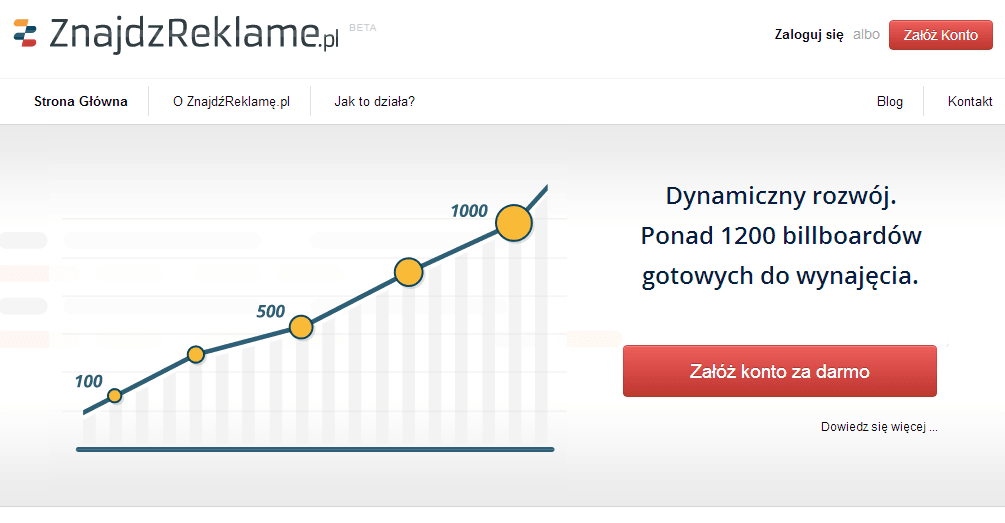Screen dimensions: 1005x523
Task: Navigate to the Kontakt page
Action: tap(970, 101)
